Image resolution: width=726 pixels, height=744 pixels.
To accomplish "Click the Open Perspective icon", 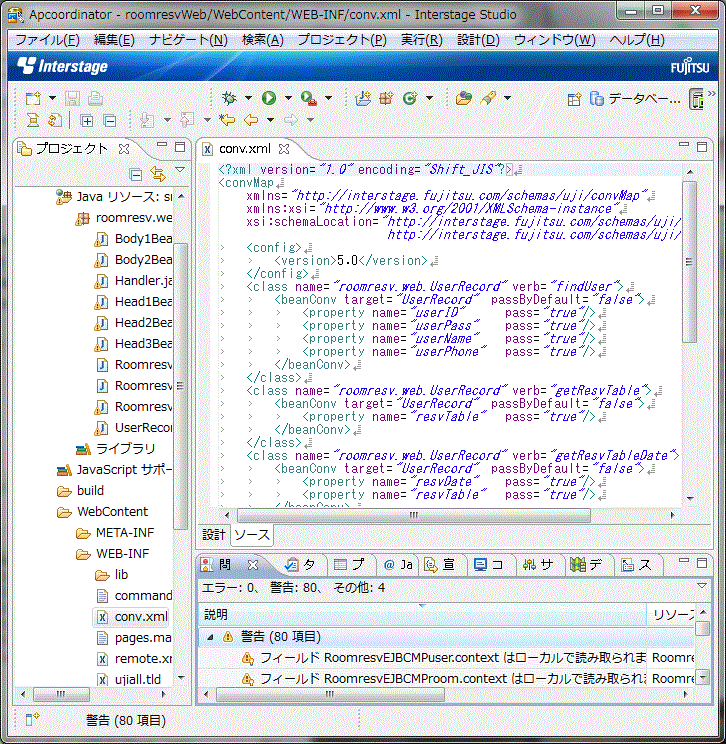I will pyautogui.click(x=574, y=99).
